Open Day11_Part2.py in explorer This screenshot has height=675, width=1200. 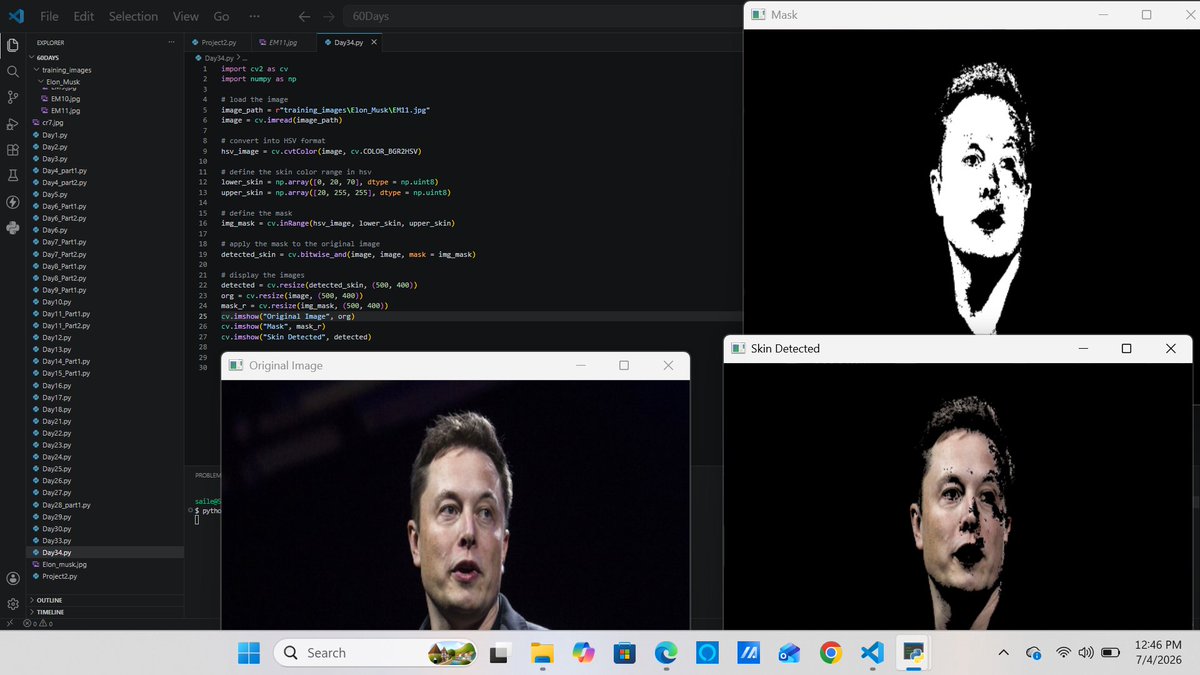(65, 325)
